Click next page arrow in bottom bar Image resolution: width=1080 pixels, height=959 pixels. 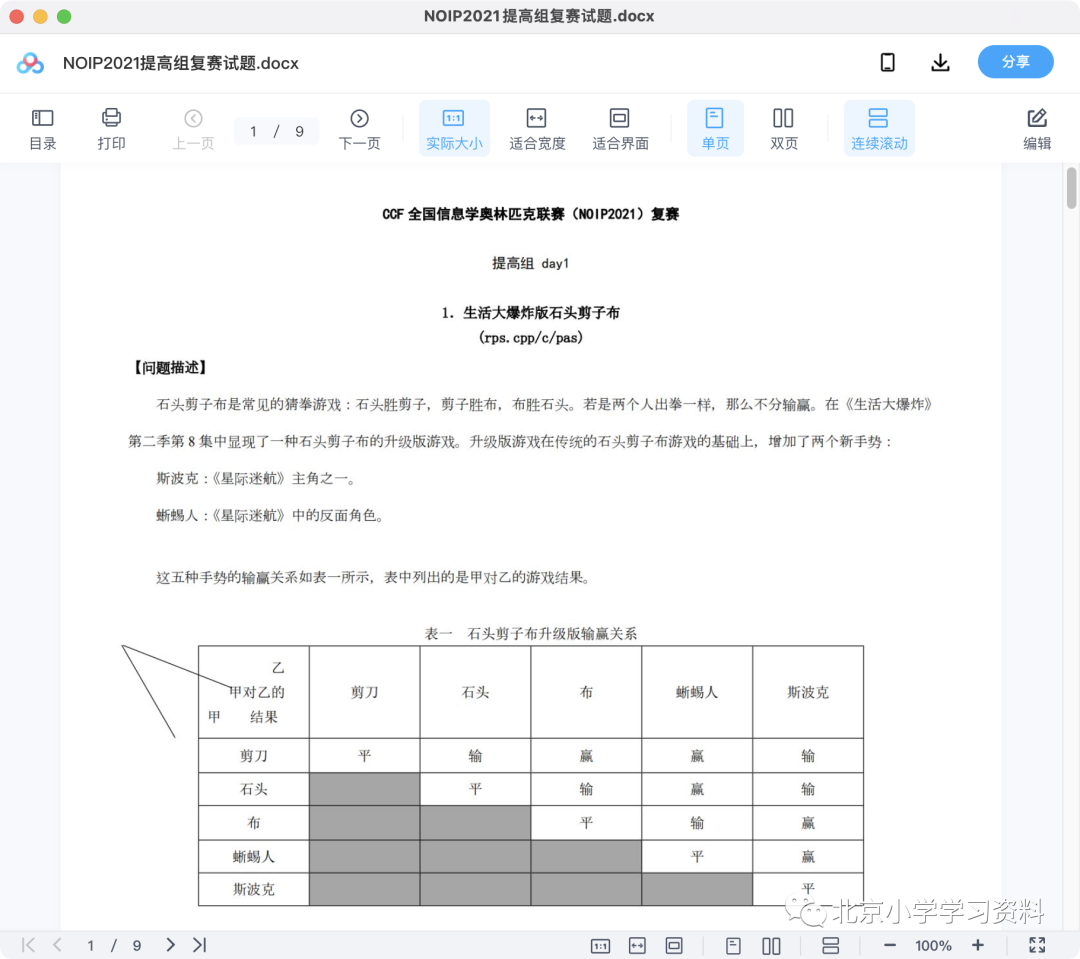(x=170, y=945)
